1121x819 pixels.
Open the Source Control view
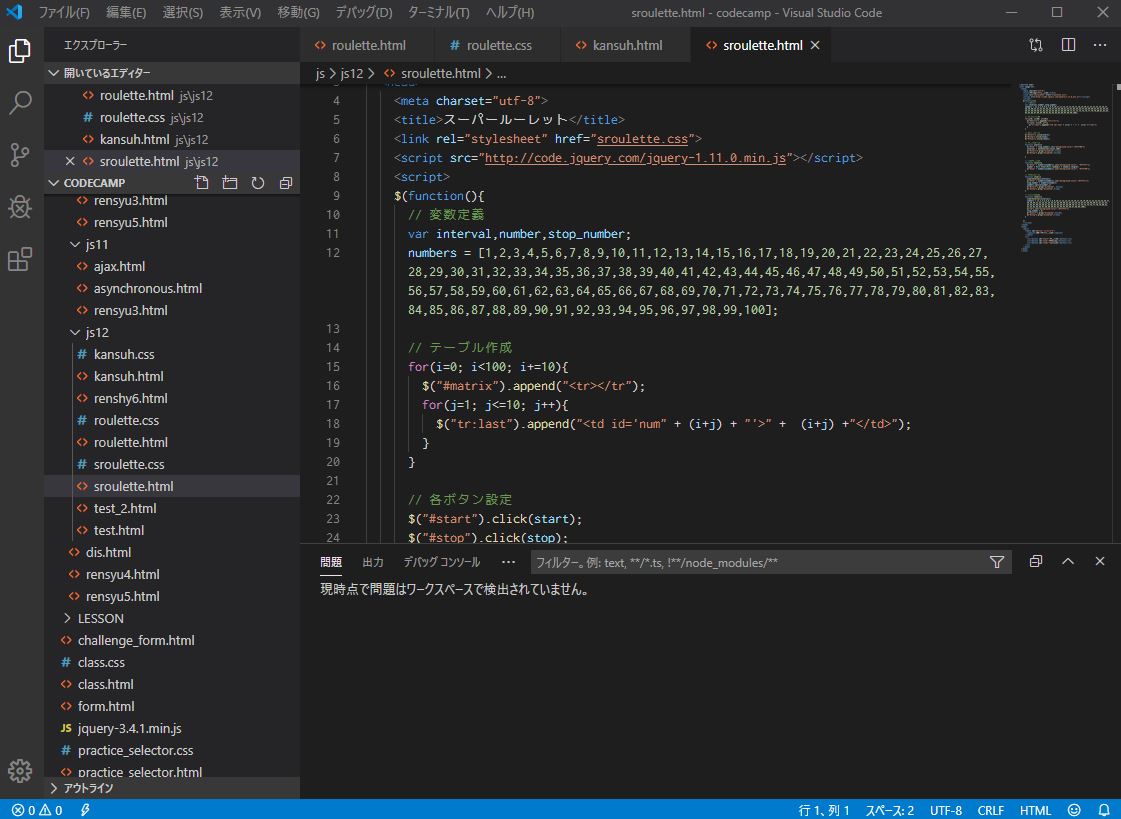(x=20, y=154)
